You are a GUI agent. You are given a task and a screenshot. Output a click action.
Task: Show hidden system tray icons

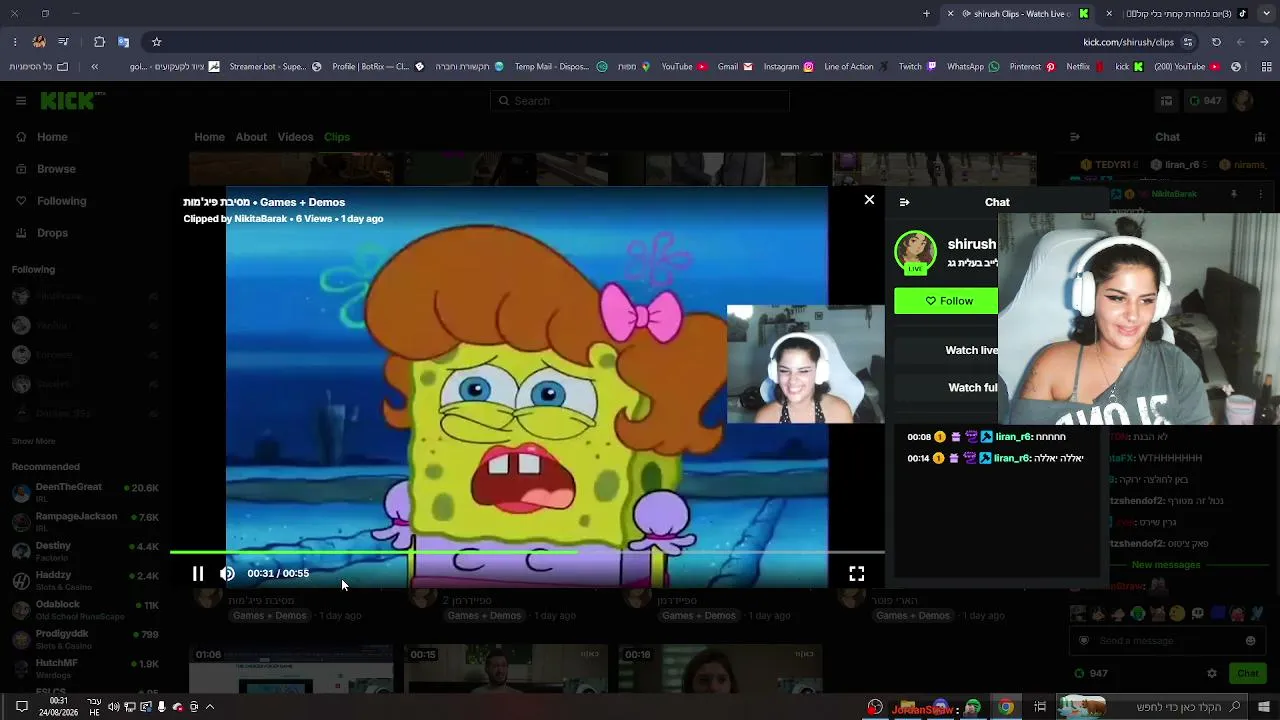(x=210, y=707)
